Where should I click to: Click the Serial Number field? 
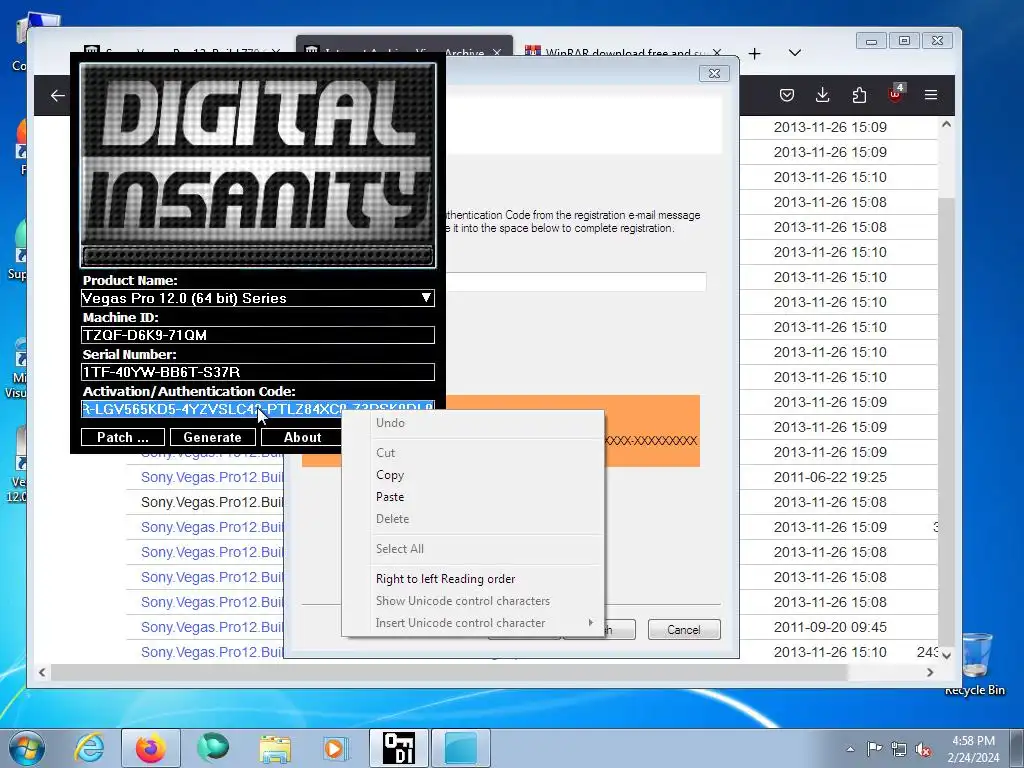coord(258,372)
